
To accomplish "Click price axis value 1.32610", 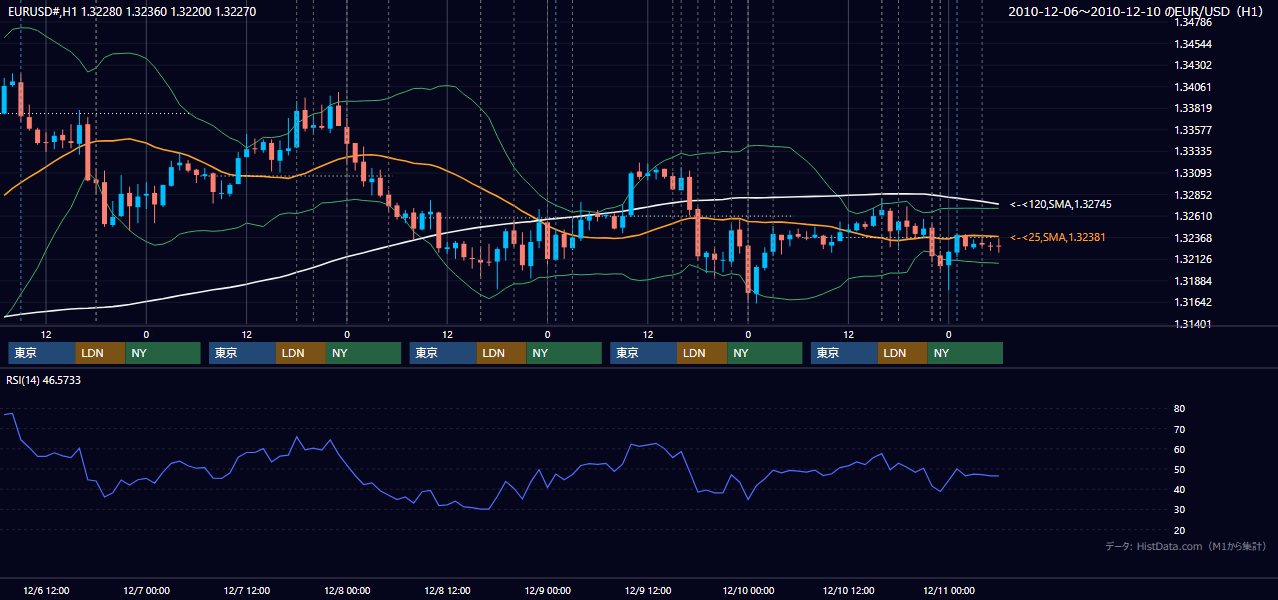I will [x=1193, y=216].
